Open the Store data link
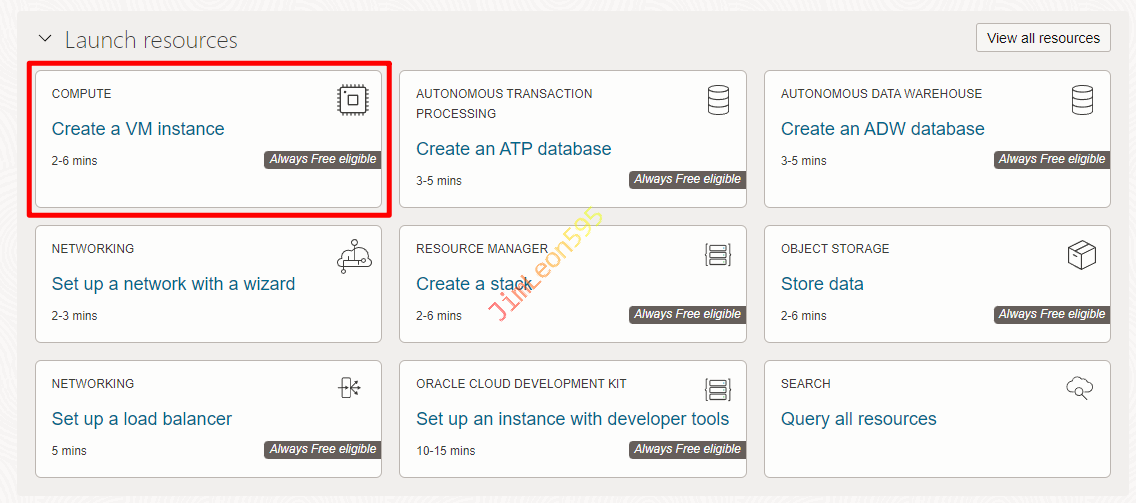 coord(821,284)
